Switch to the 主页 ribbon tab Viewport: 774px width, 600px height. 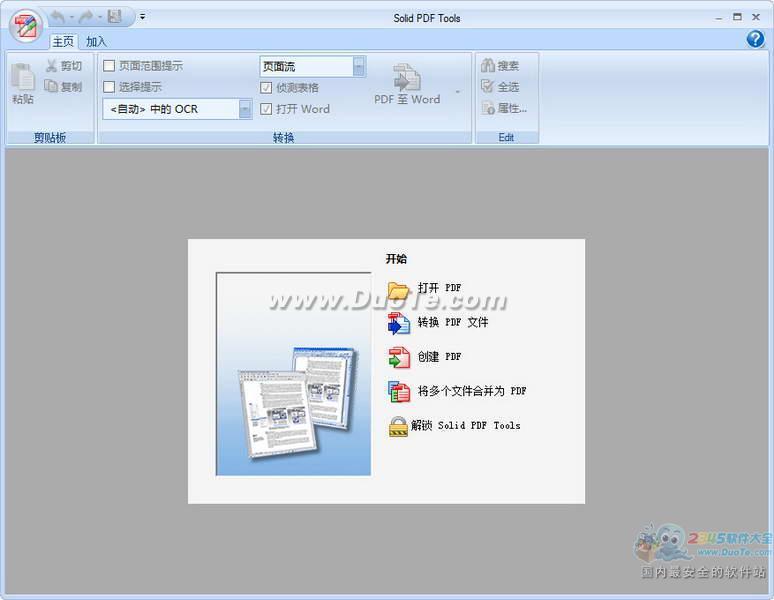coord(63,41)
